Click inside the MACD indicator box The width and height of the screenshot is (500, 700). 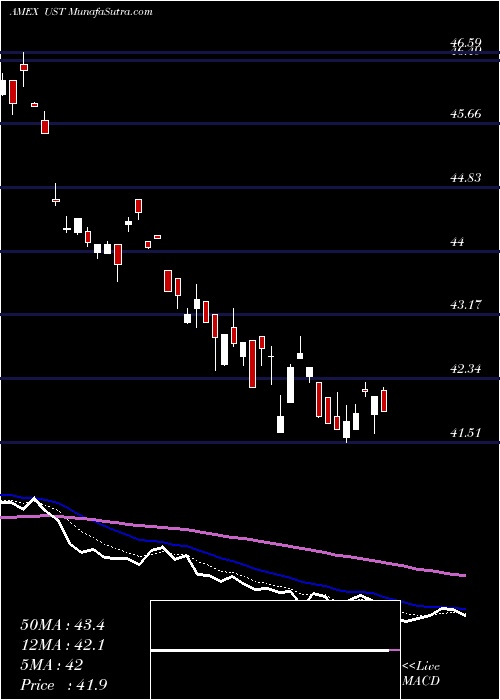pos(275,650)
